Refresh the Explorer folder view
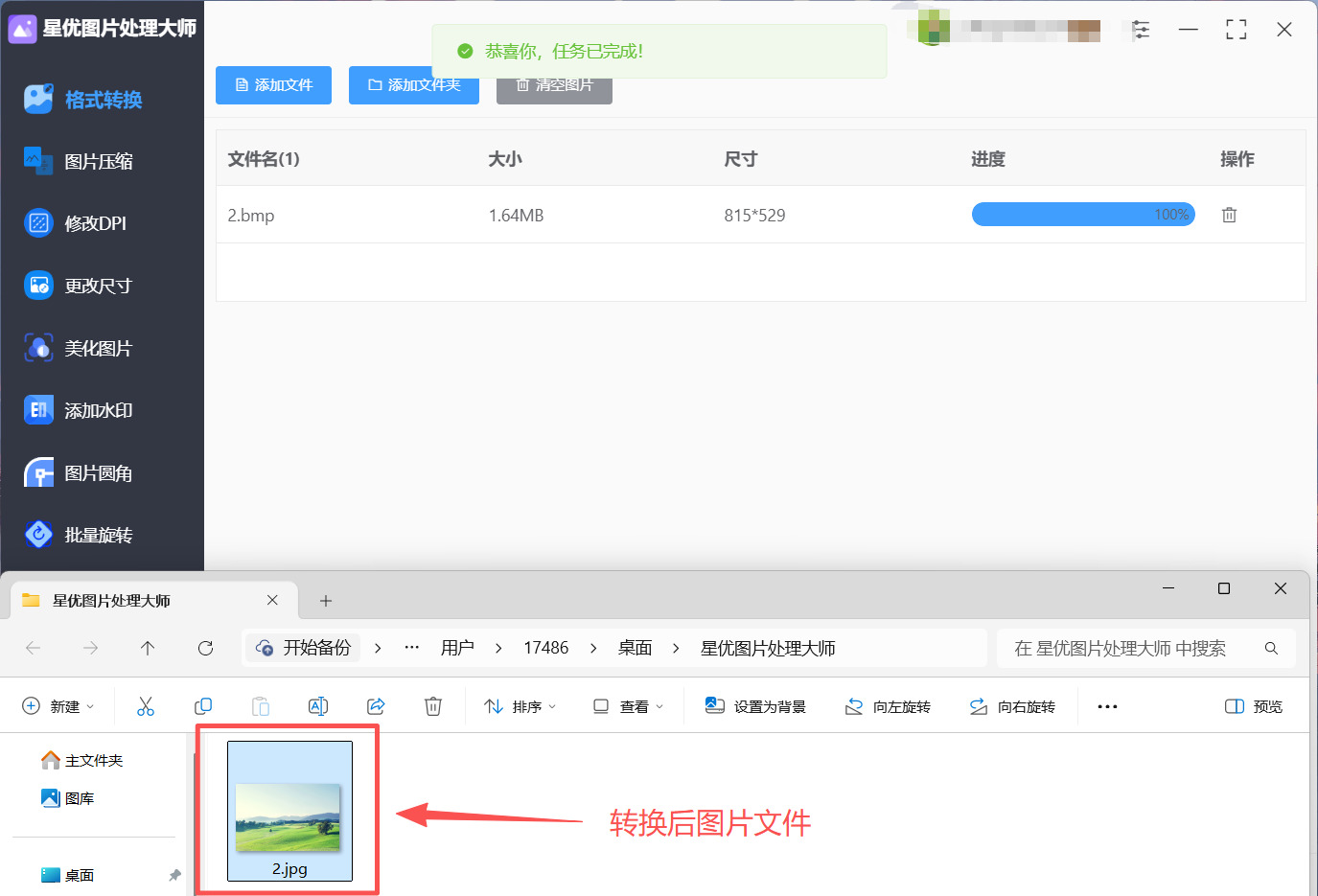 tap(205, 648)
